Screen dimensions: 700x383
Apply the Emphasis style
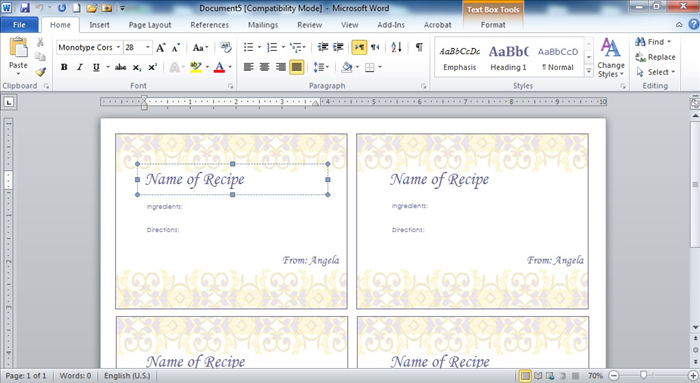(459, 58)
